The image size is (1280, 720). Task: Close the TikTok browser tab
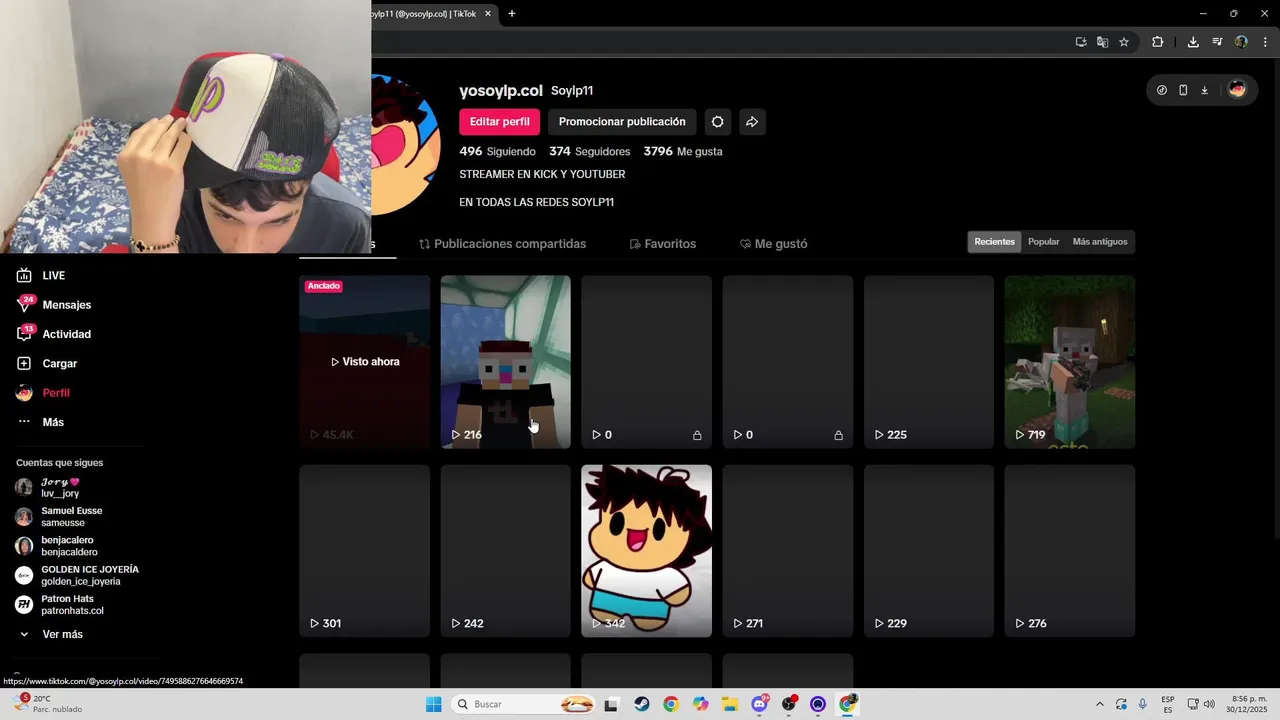point(488,14)
